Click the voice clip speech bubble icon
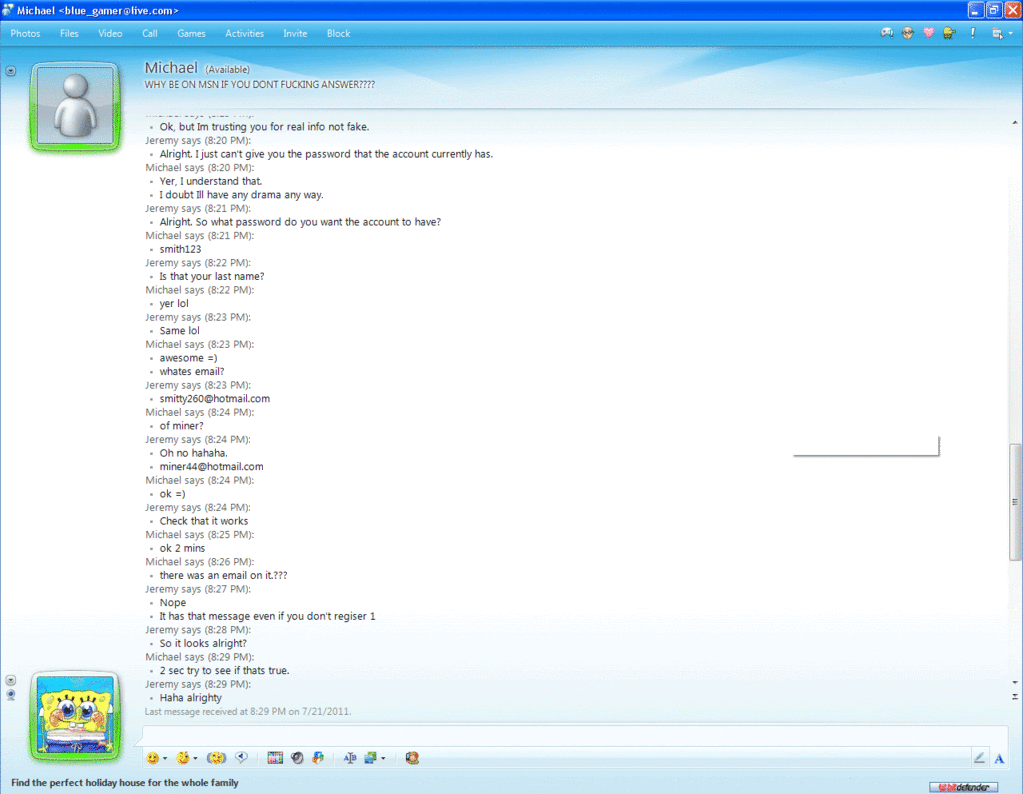 [x=241, y=757]
